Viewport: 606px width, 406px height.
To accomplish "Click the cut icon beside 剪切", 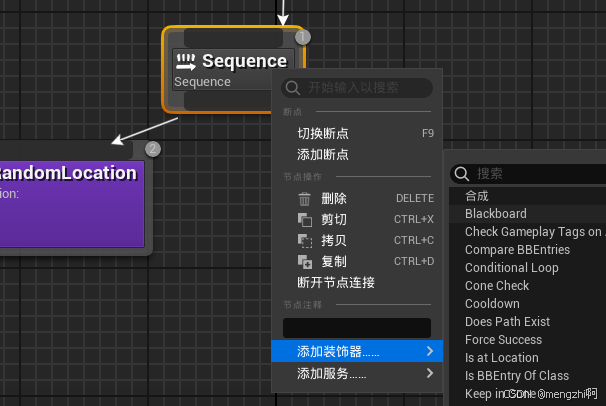I will [x=305, y=220].
